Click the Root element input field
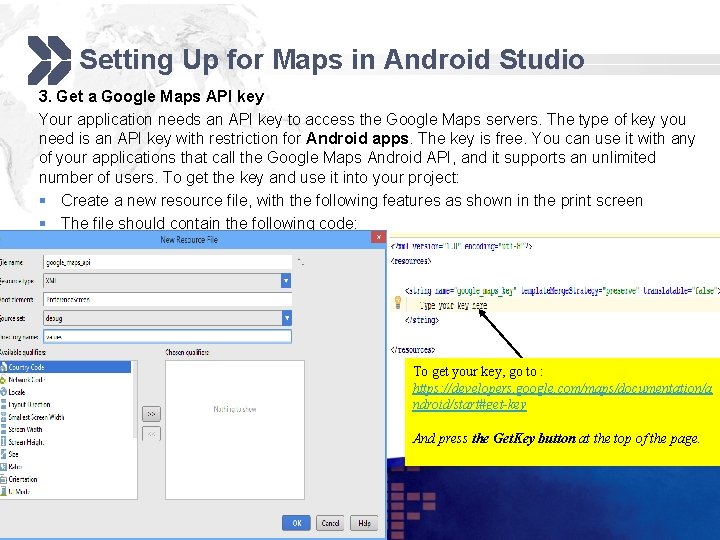 (x=167, y=299)
